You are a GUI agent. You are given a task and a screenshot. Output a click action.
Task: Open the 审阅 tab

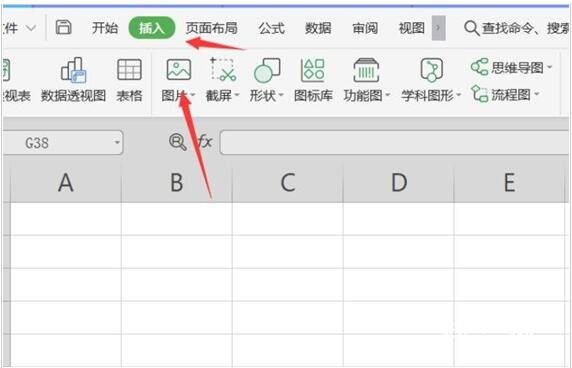click(365, 28)
